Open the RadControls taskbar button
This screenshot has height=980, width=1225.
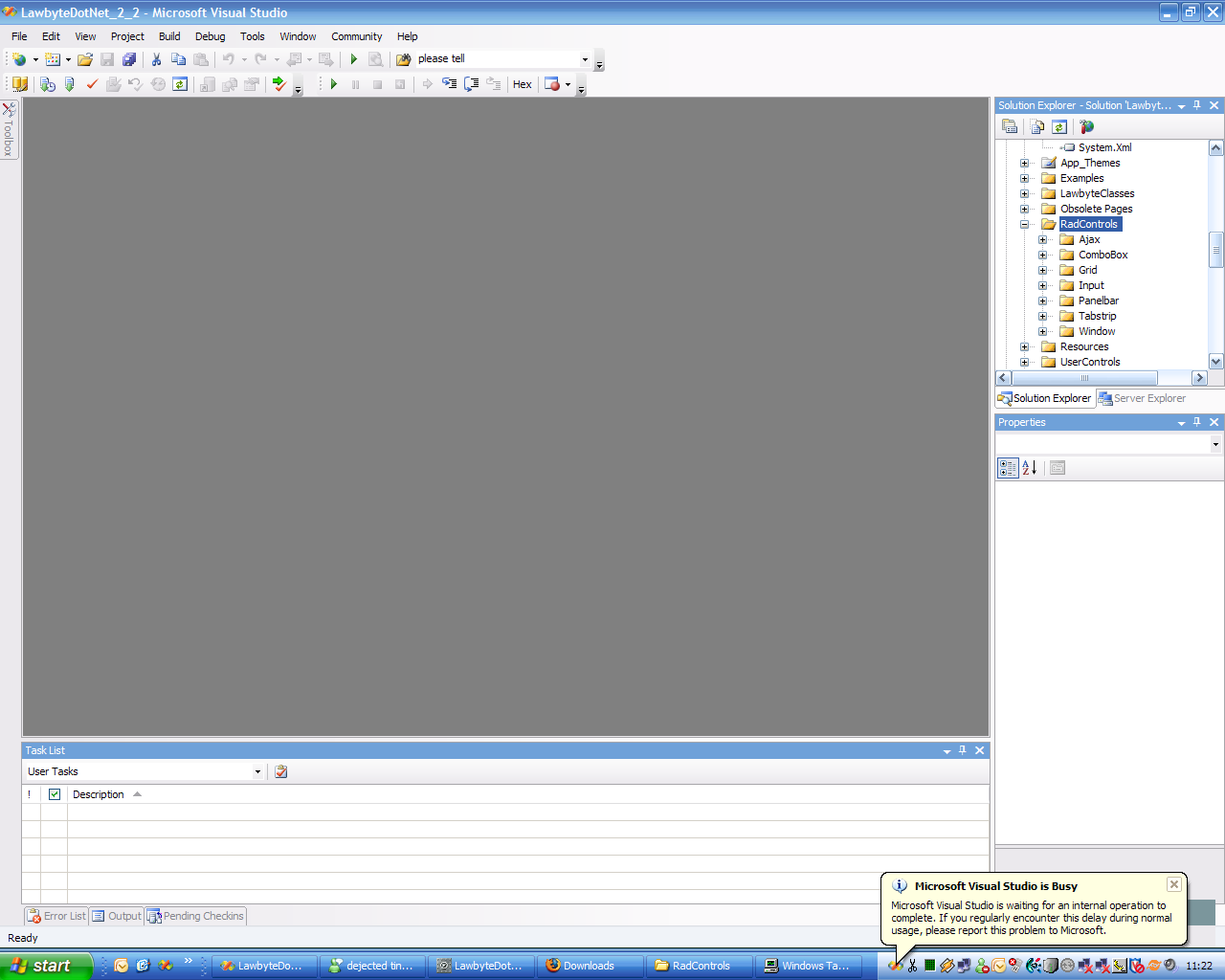pos(700,966)
